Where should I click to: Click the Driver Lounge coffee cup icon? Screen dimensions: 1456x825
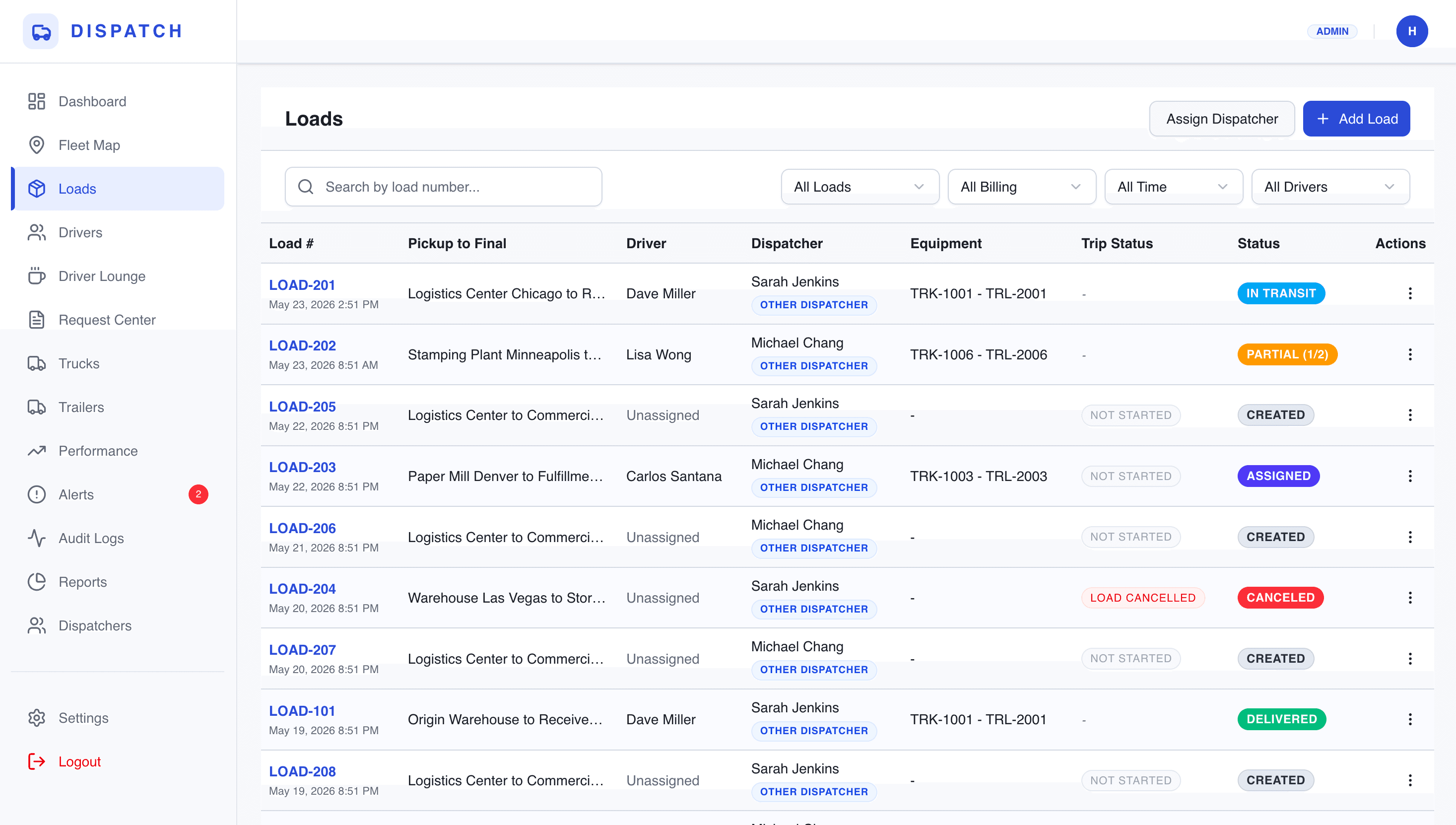click(x=37, y=276)
